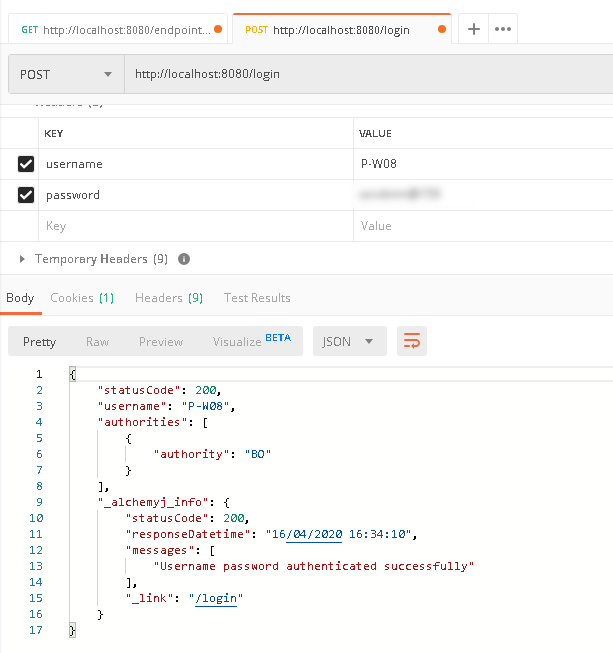Select the Visualize BETA view
The height and width of the screenshot is (653, 613).
pyautogui.click(x=251, y=341)
